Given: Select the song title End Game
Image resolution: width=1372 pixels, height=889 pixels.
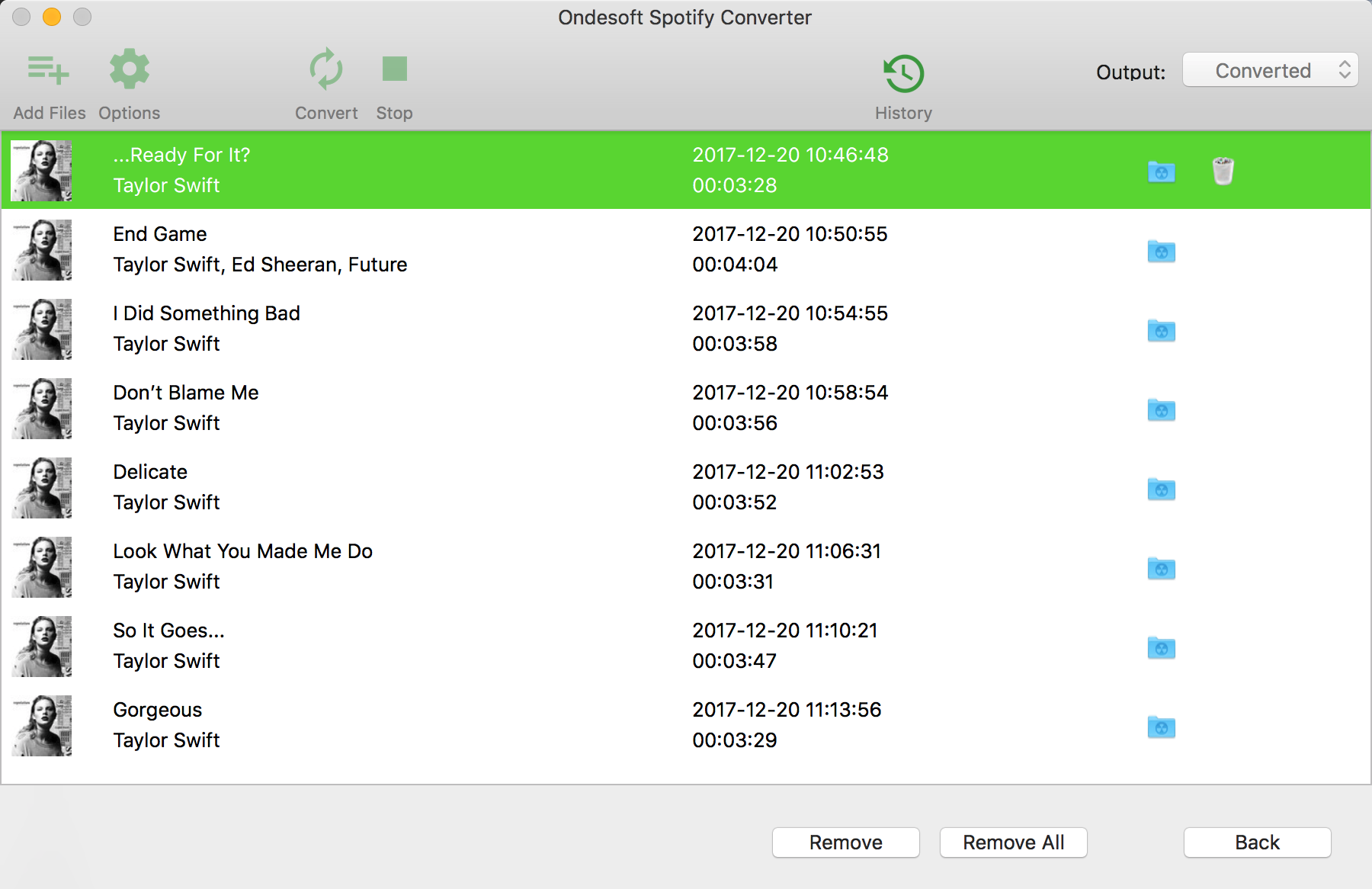Looking at the screenshot, I should (160, 234).
